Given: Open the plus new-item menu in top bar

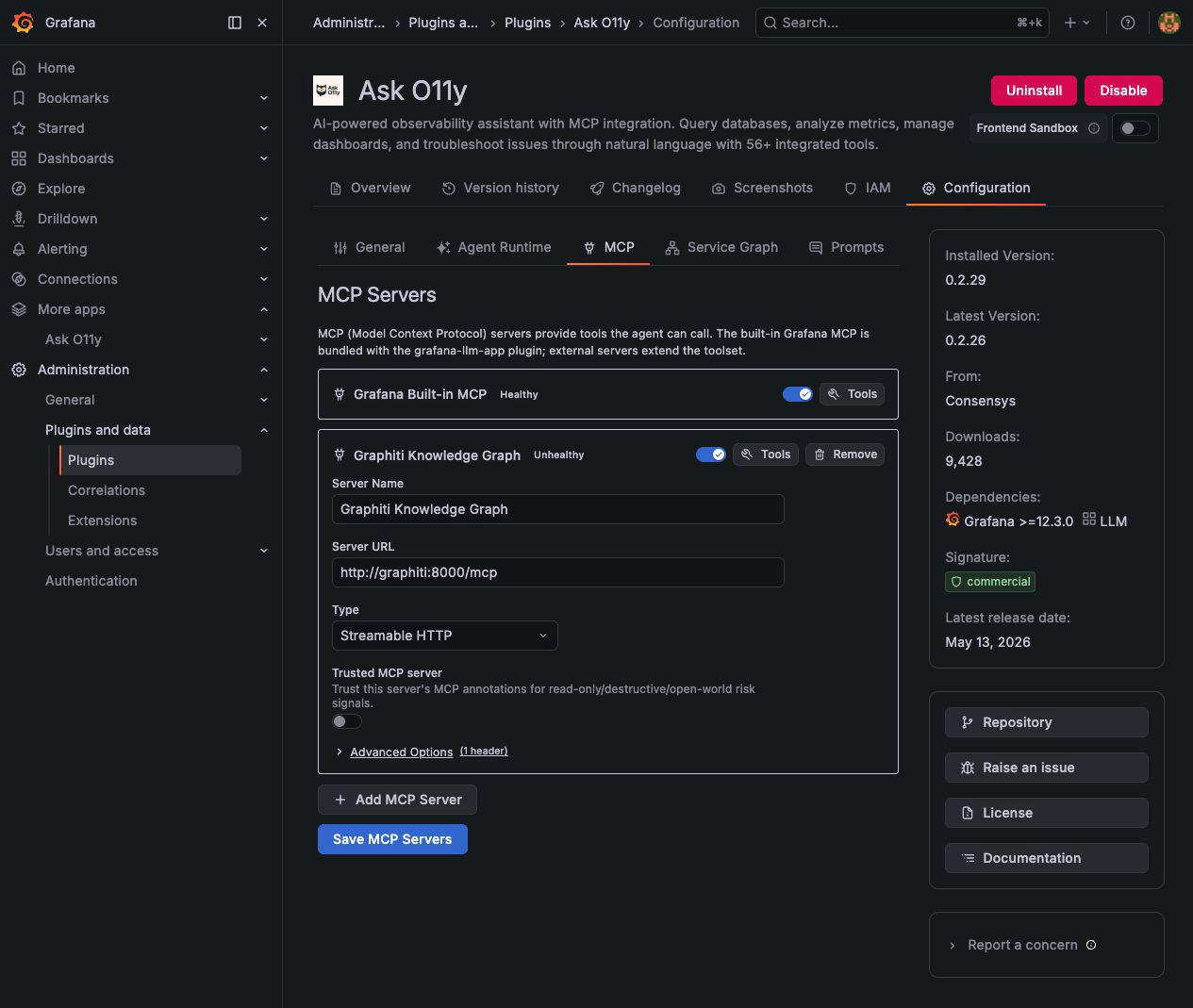Looking at the screenshot, I should click(x=1077, y=23).
